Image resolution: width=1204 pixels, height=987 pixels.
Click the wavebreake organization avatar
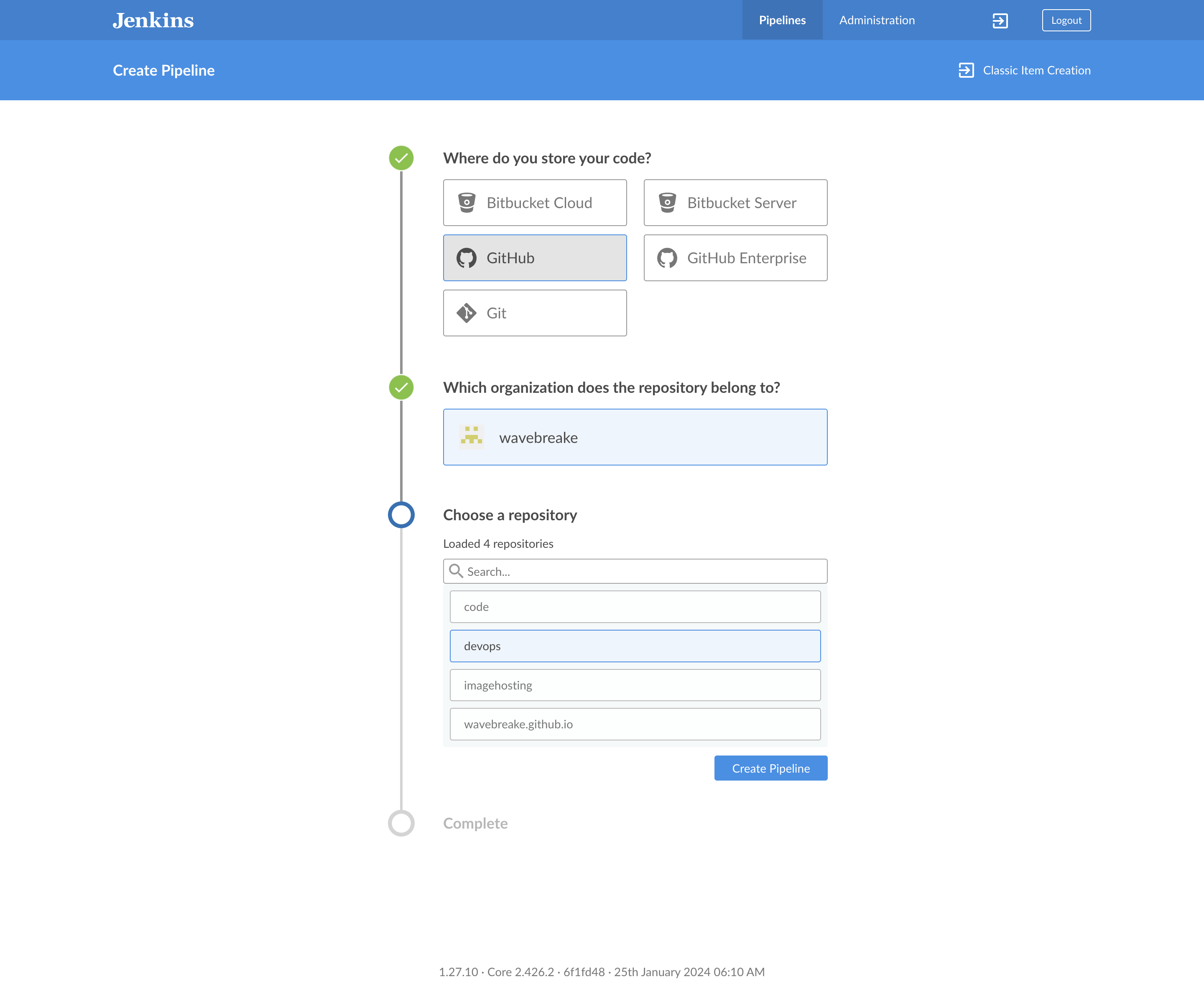472,437
